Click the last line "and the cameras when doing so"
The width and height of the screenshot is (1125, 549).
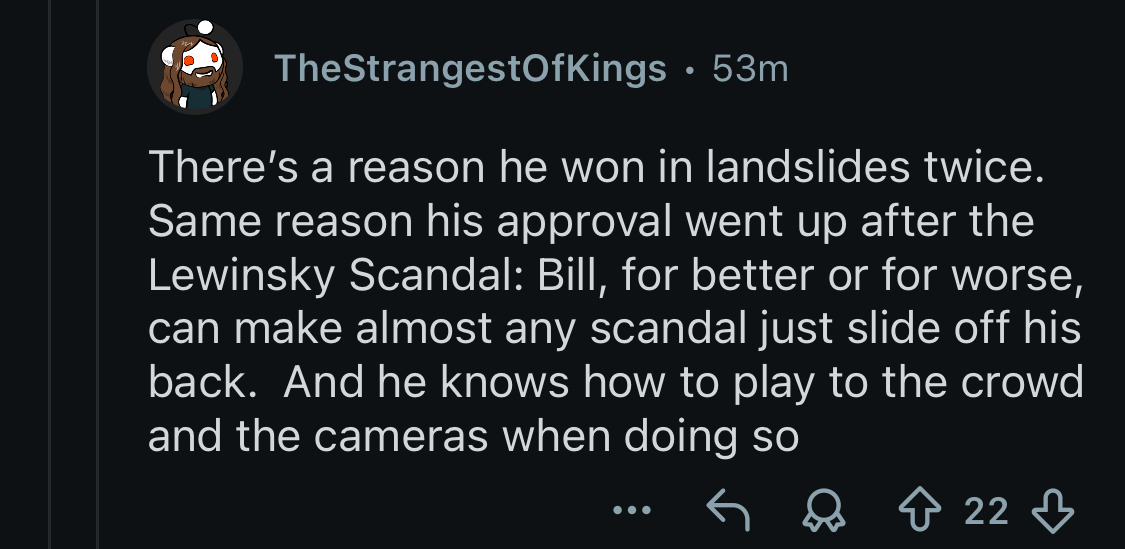[x=473, y=438]
